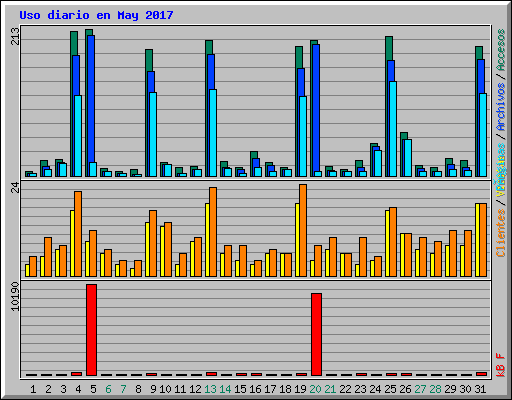Click the yellow bar for day 13
The image size is (512, 400).
(207, 240)
